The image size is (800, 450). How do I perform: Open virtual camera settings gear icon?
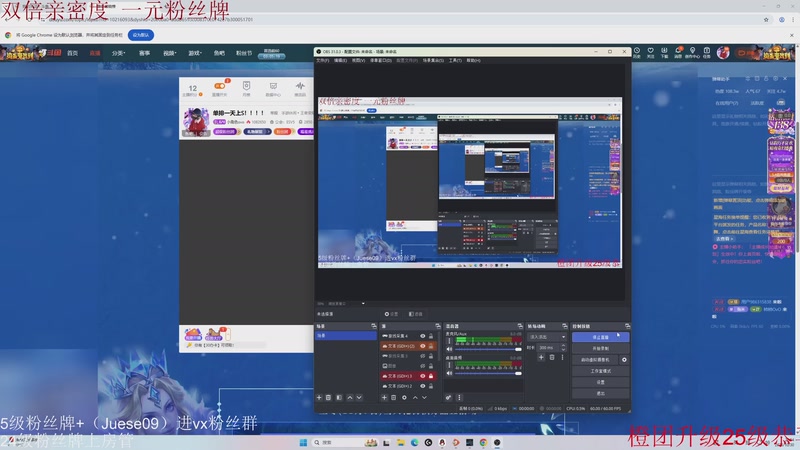point(624,360)
